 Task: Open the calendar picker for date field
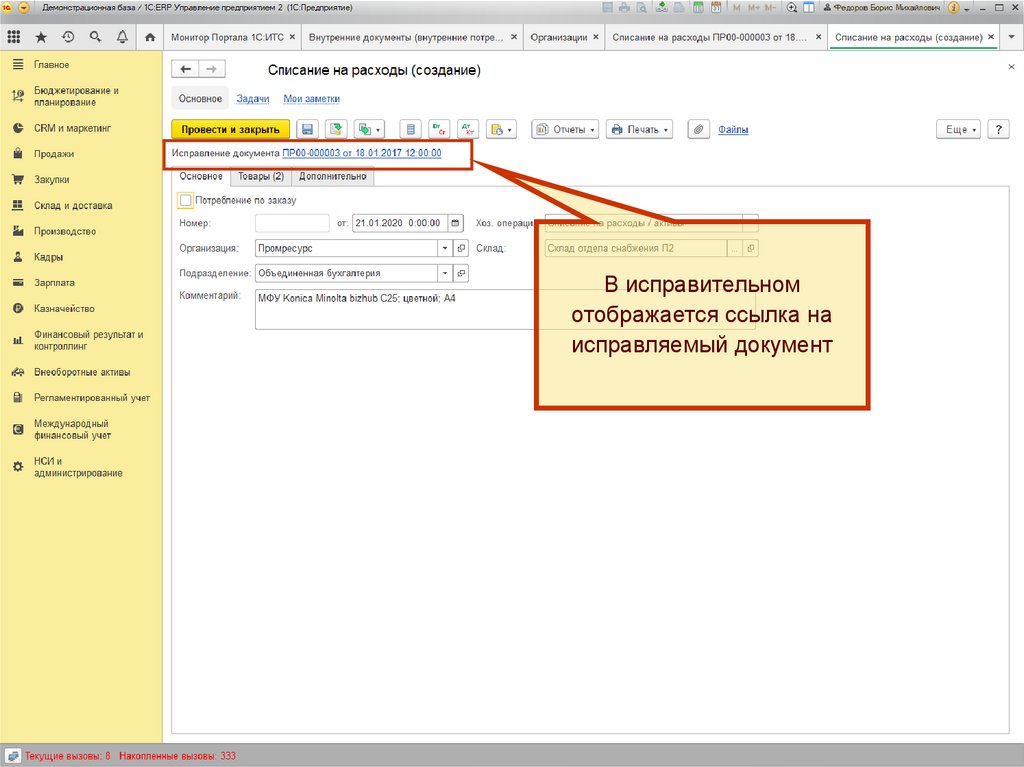pyautogui.click(x=455, y=223)
